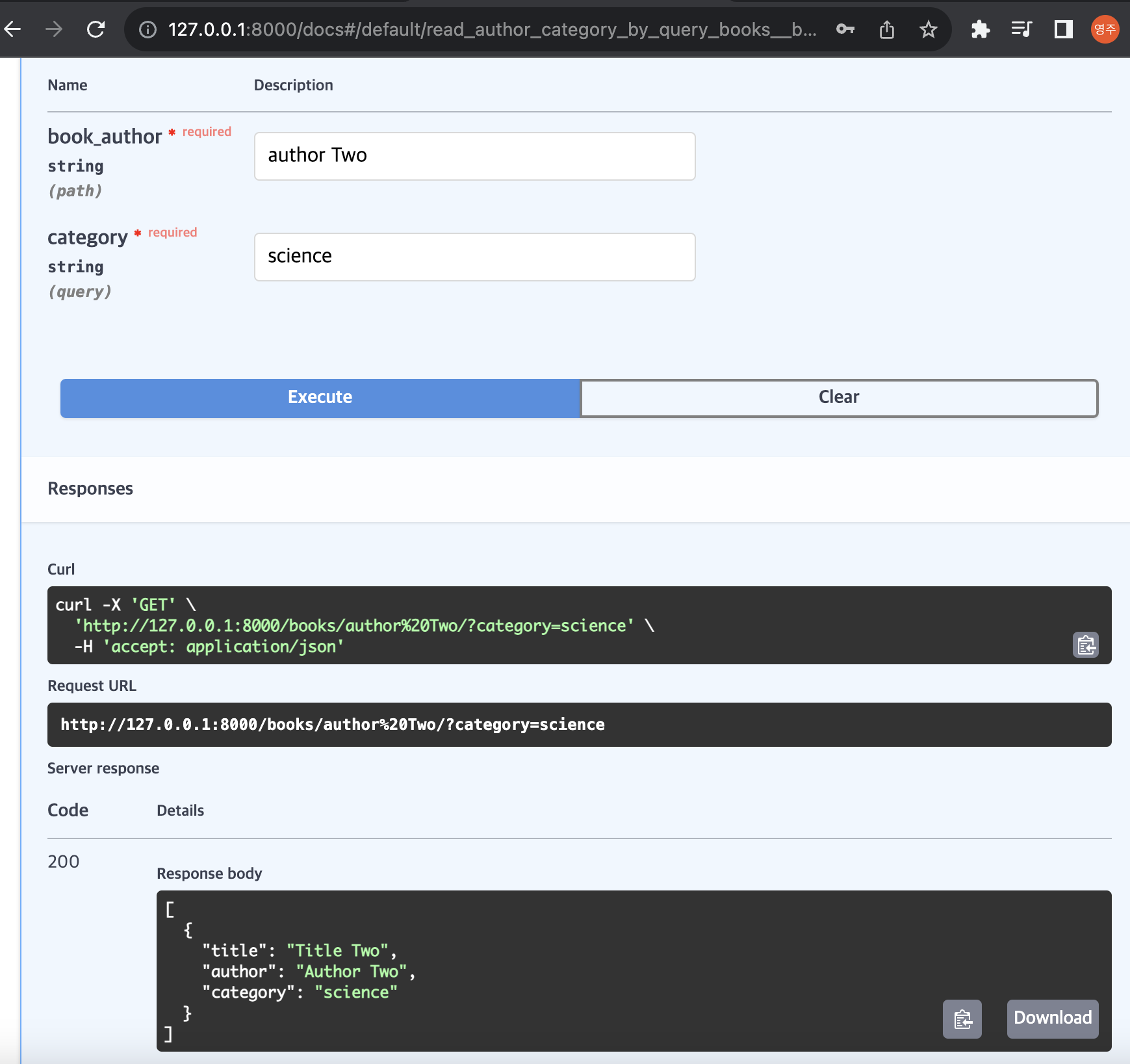The width and height of the screenshot is (1130, 1064).
Task: Select the browser address bar URL
Action: pyautogui.click(x=492, y=30)
